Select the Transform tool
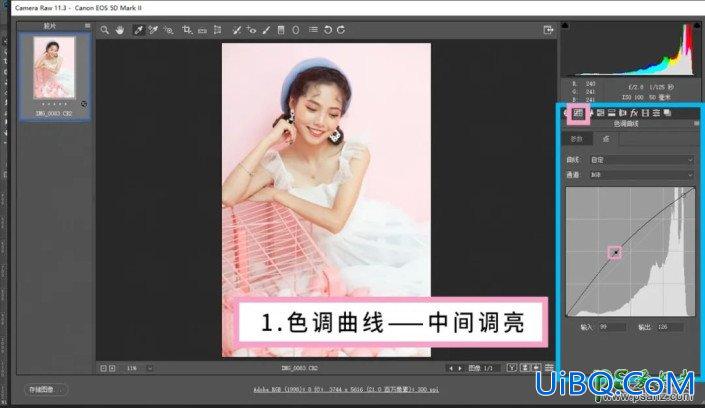The width and height of the screenshot is (705, 408). coord(218,30)
